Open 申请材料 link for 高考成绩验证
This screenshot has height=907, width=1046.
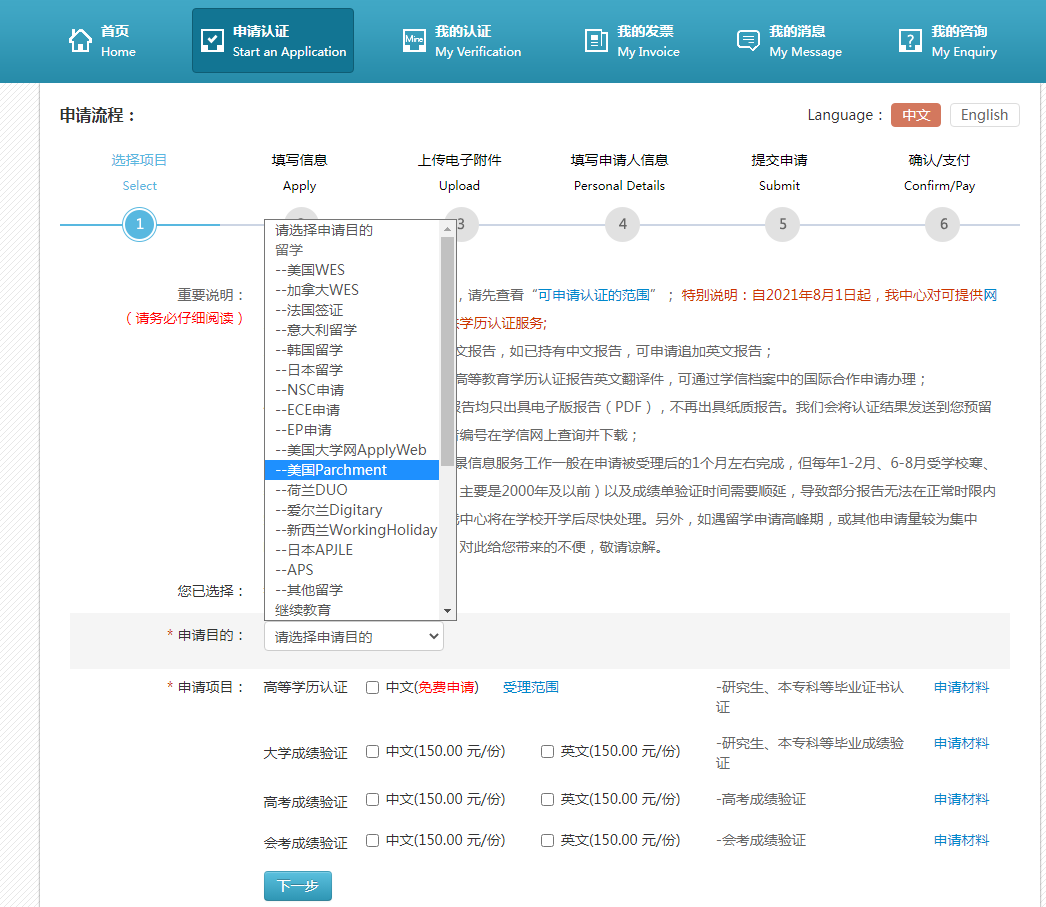click(x=961, y=798)
